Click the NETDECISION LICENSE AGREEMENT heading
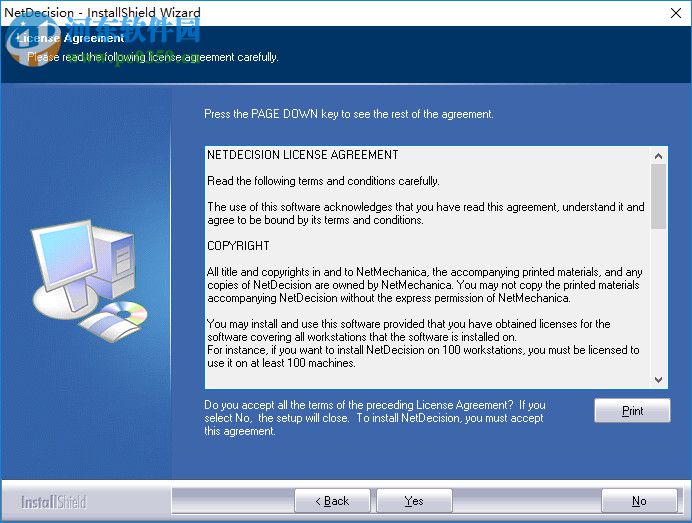Viewport: 692px width, 523px height. click(x=303, y=155)
